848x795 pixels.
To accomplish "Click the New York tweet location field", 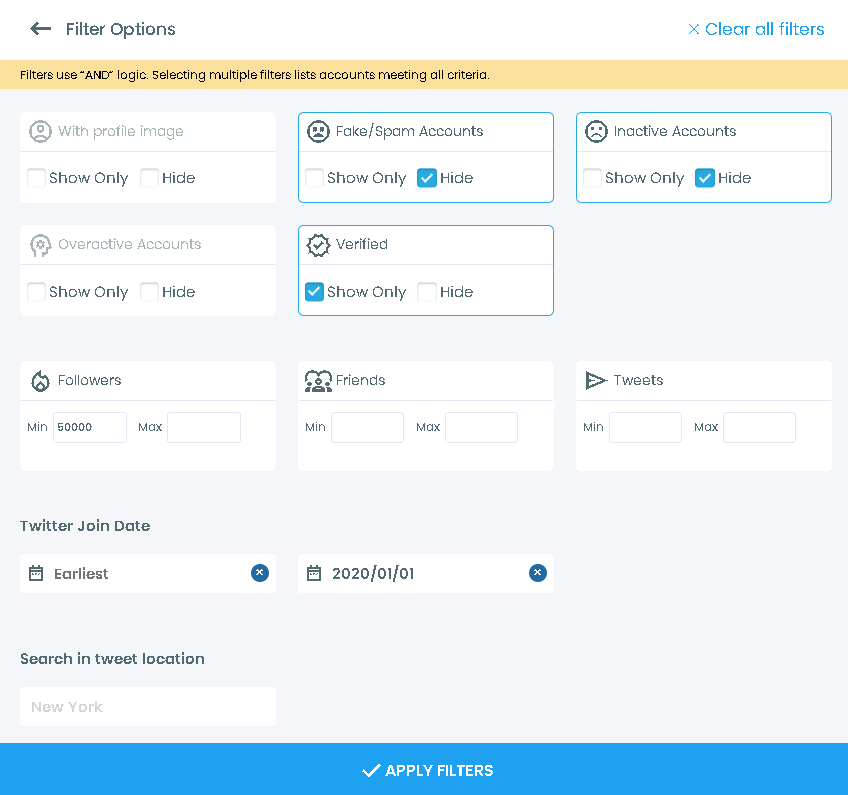I will tap(147, 706).
